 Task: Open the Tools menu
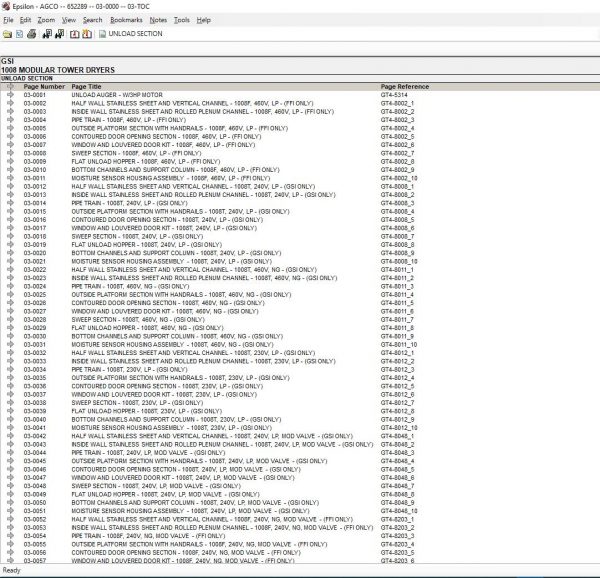(x=181, y=20)
